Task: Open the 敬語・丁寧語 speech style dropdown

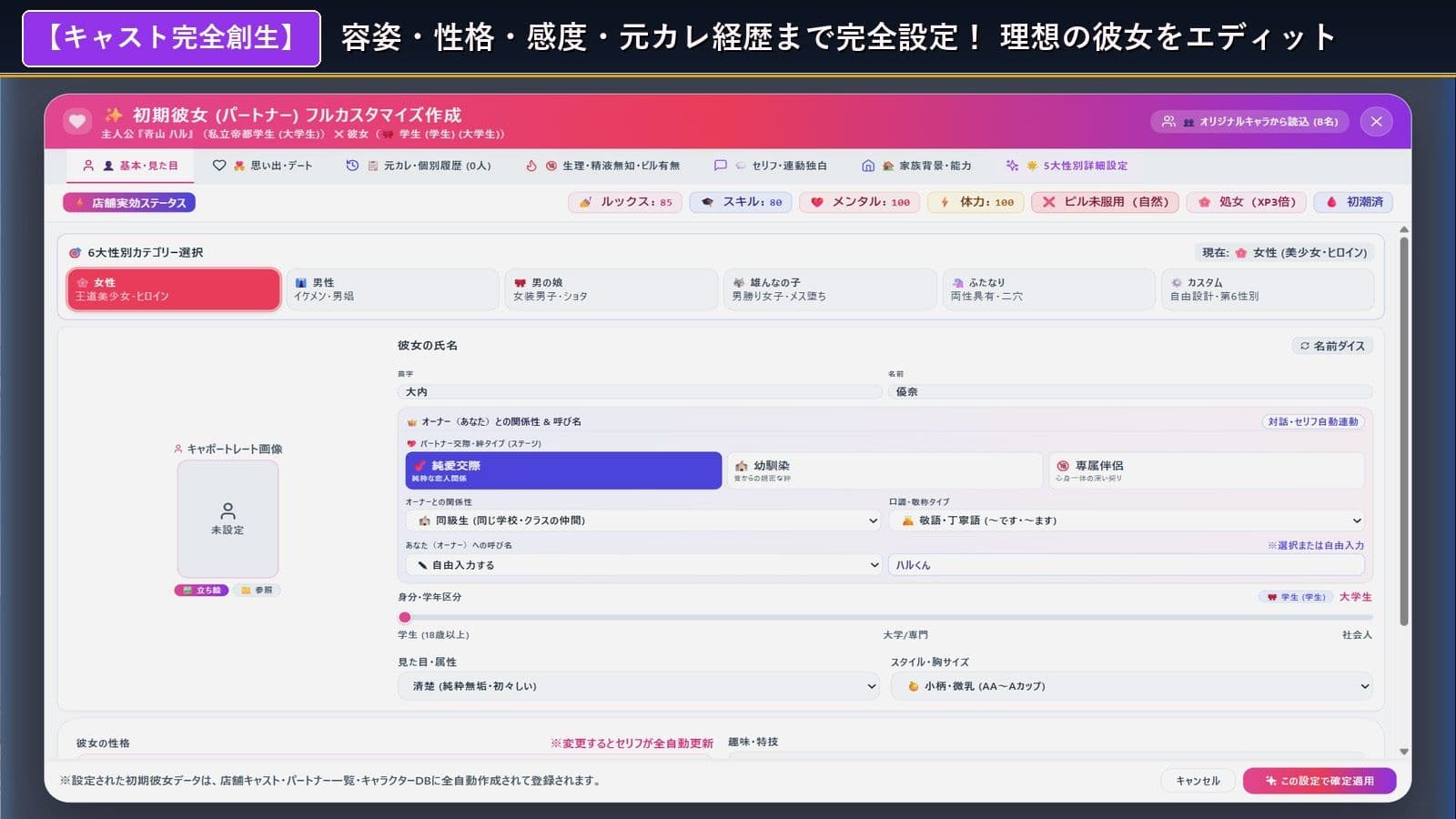Action: [x=1127, y=521]
